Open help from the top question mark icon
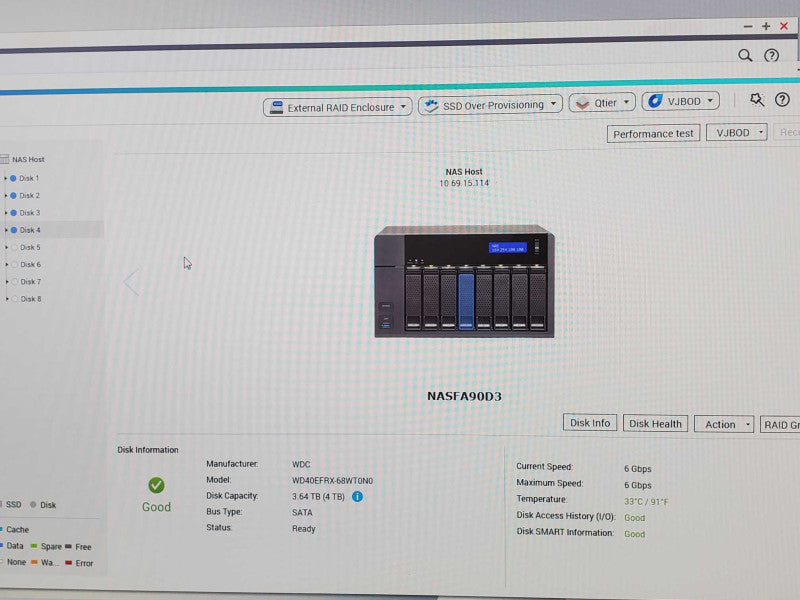This screenshot has width=800, height=600. (x=771, y=55)
